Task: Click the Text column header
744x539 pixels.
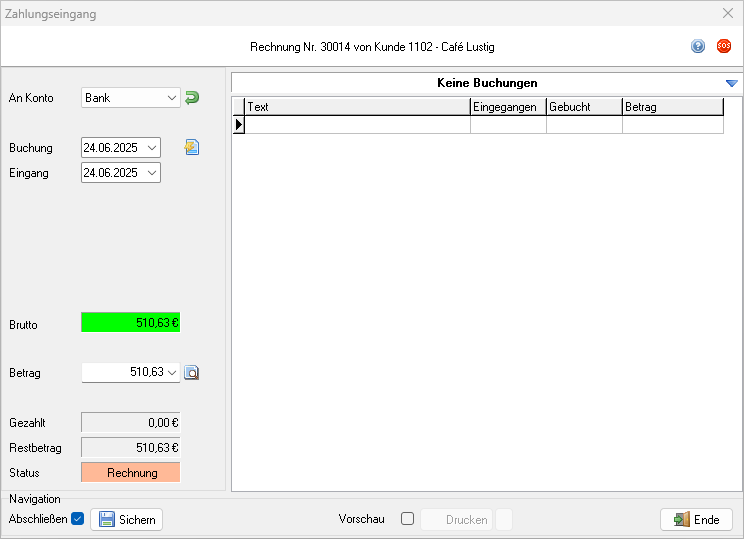Action: pos(357,107)
